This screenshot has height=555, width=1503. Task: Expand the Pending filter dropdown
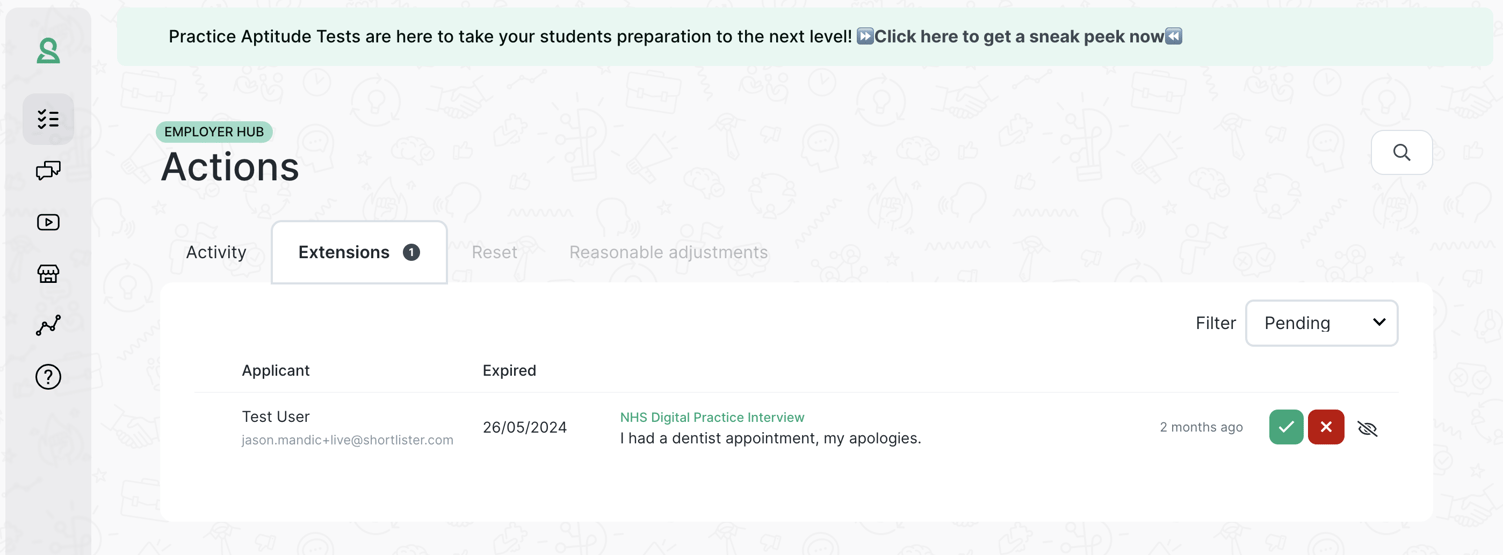(1321, 323)
